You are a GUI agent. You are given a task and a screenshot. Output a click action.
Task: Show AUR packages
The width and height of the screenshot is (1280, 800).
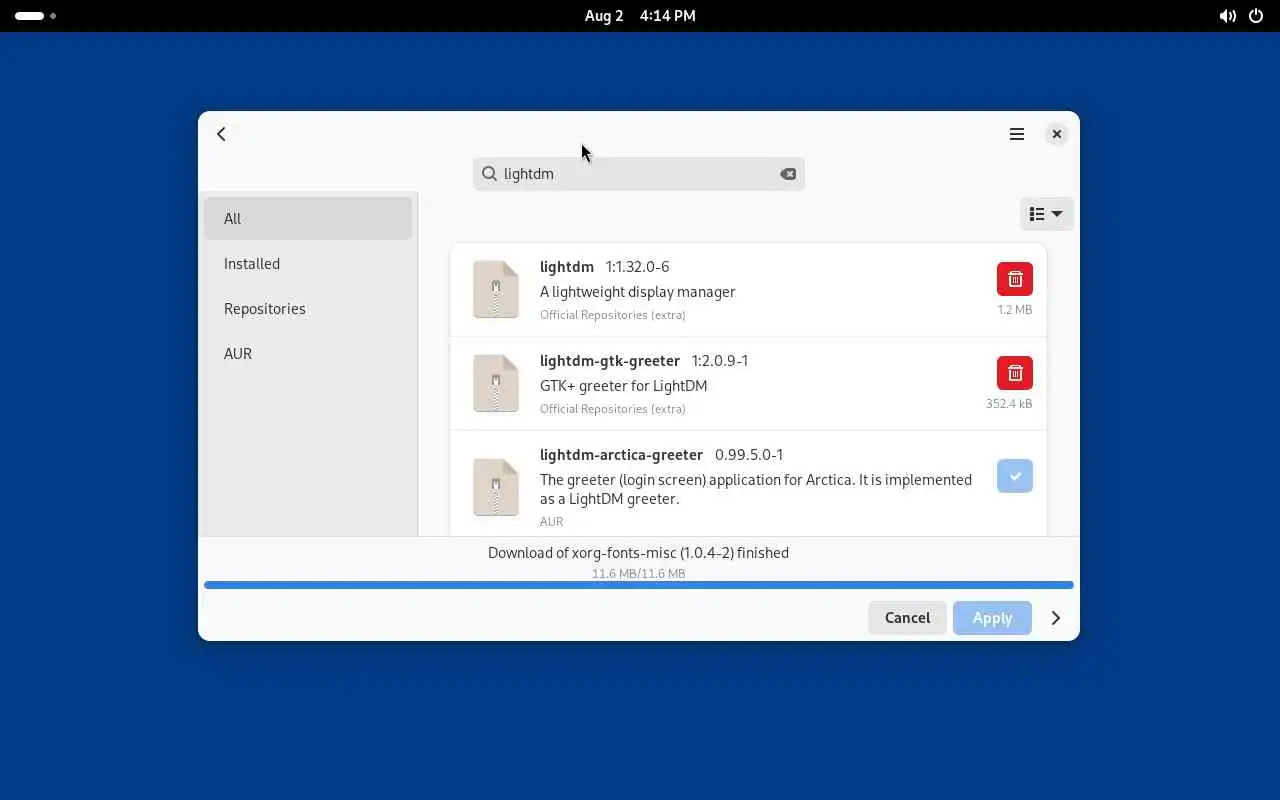tap(308, 354)
